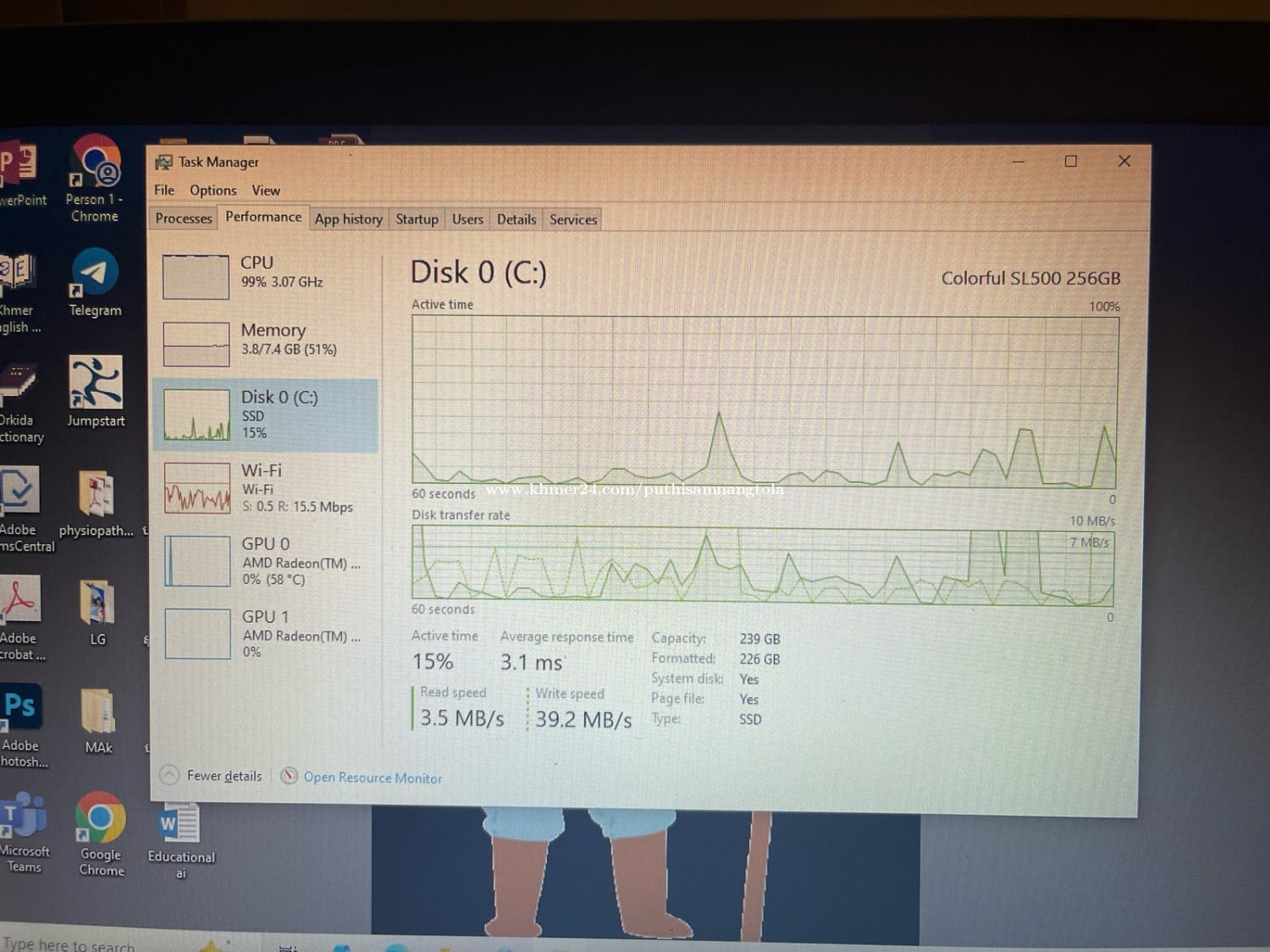This screenshot has width=1270, height=952.
Task: Open the Options menu
Action: click(213, 190)
